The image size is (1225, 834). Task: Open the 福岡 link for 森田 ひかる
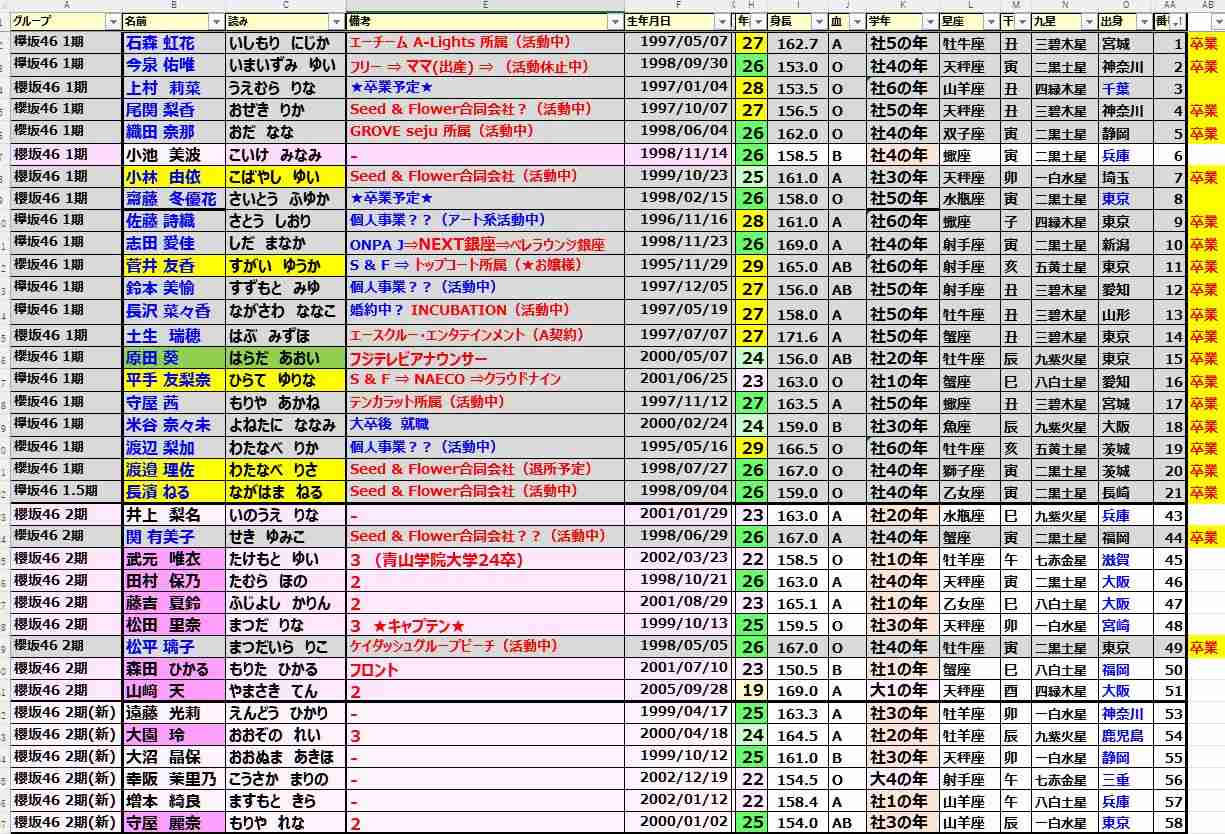[x=1115, y=669]
